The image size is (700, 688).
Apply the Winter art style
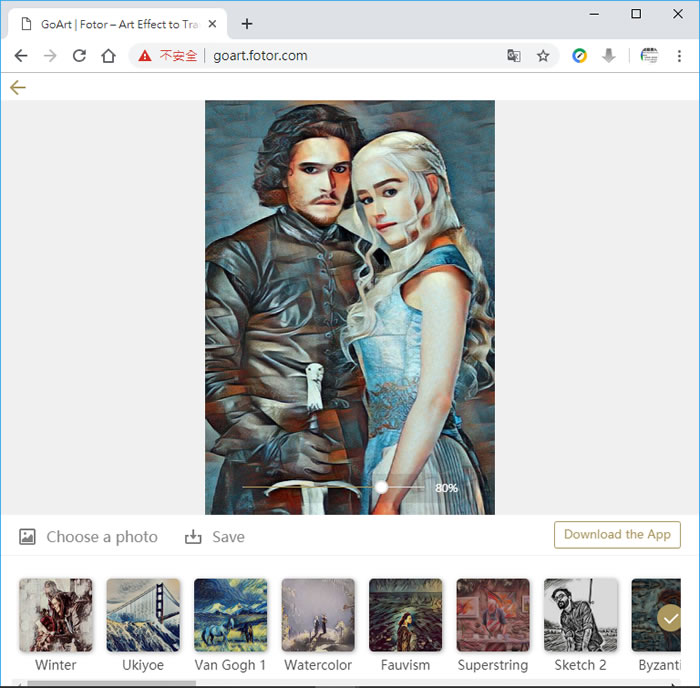(56, 615)
